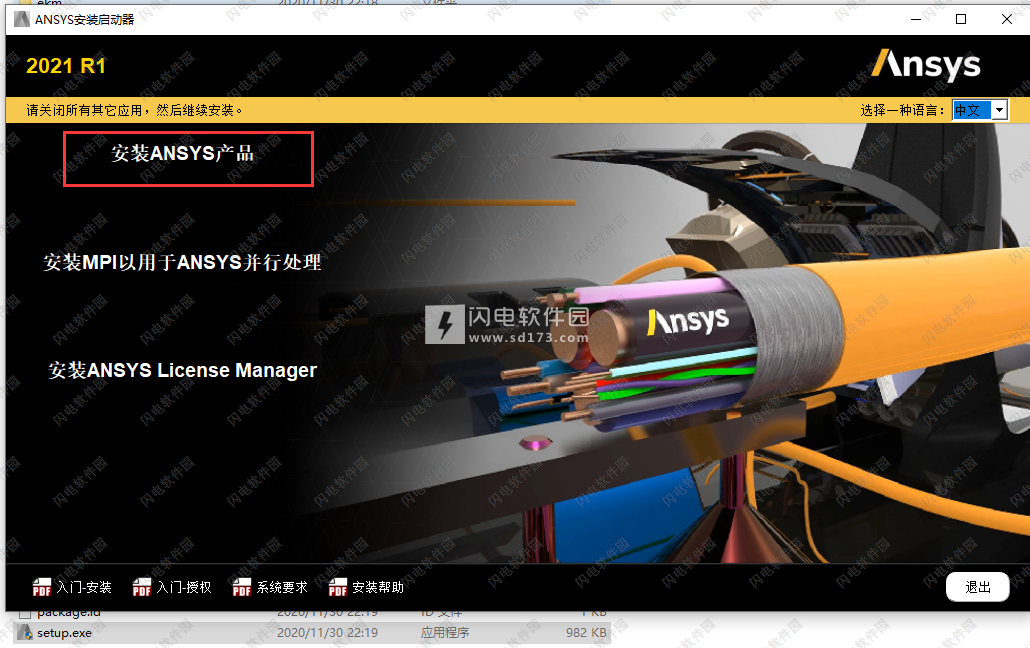Click the 入门-安装 text link
1030x648 pixels.
(84, 587)
